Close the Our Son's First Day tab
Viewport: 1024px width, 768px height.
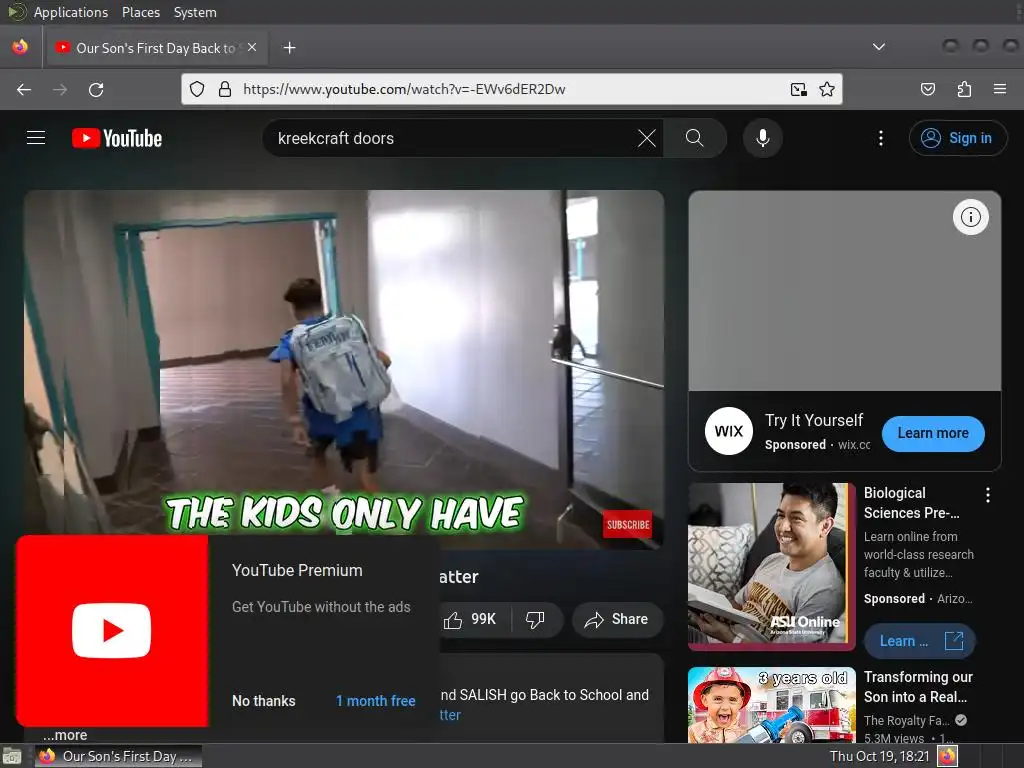click(252, 47)
